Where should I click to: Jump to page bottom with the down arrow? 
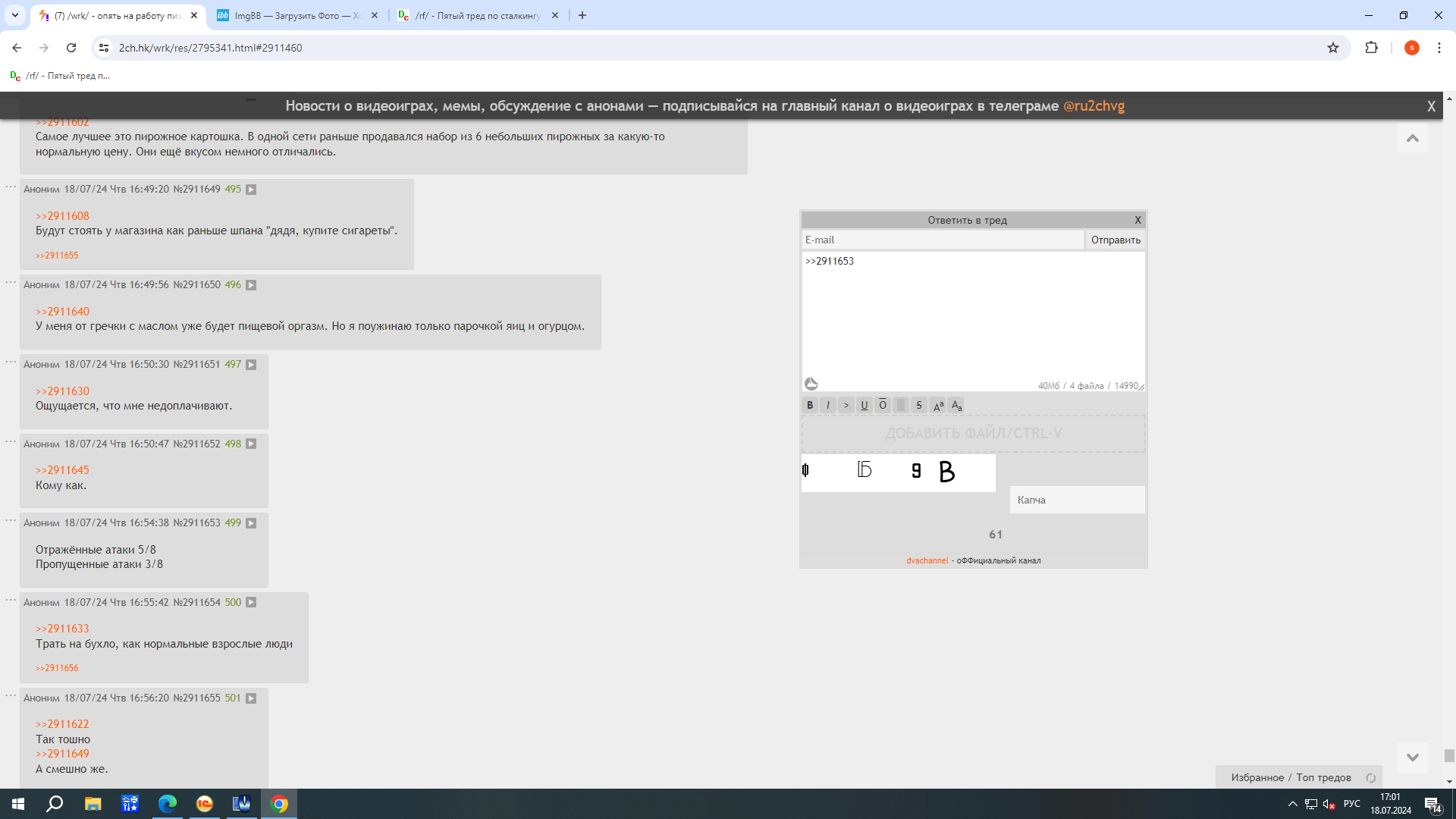click(x=1413, y=758)
